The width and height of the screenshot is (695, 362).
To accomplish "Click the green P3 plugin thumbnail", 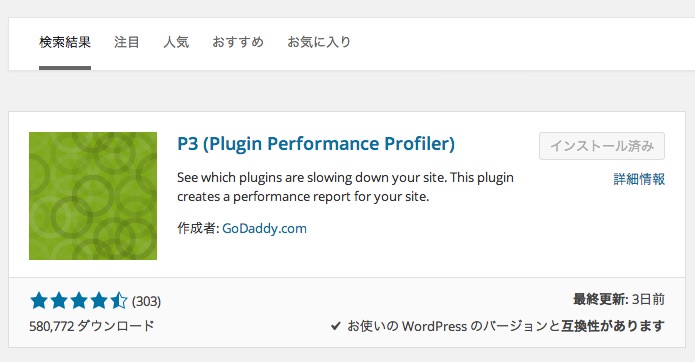I will [x=93, y=196].
